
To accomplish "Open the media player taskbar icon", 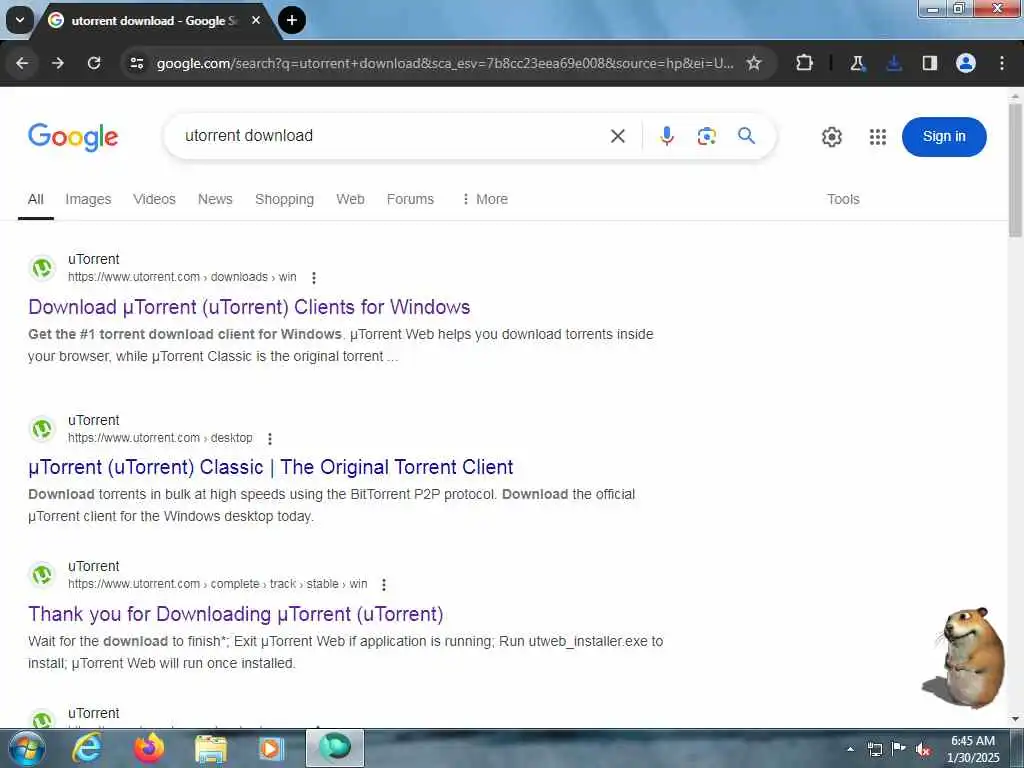I will [272, 748].
